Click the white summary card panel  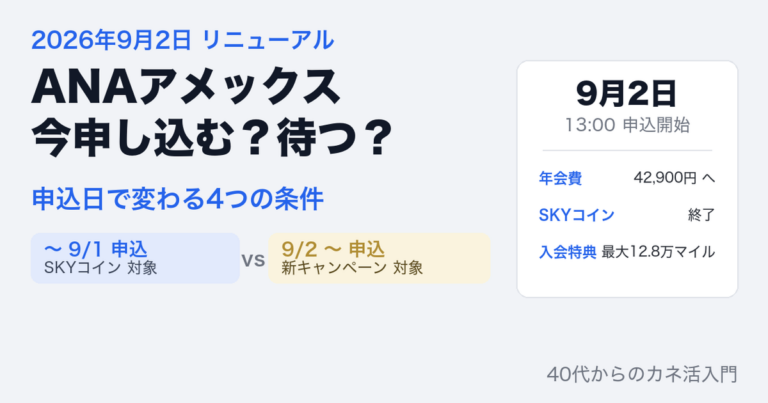click(x=627, y=179)
